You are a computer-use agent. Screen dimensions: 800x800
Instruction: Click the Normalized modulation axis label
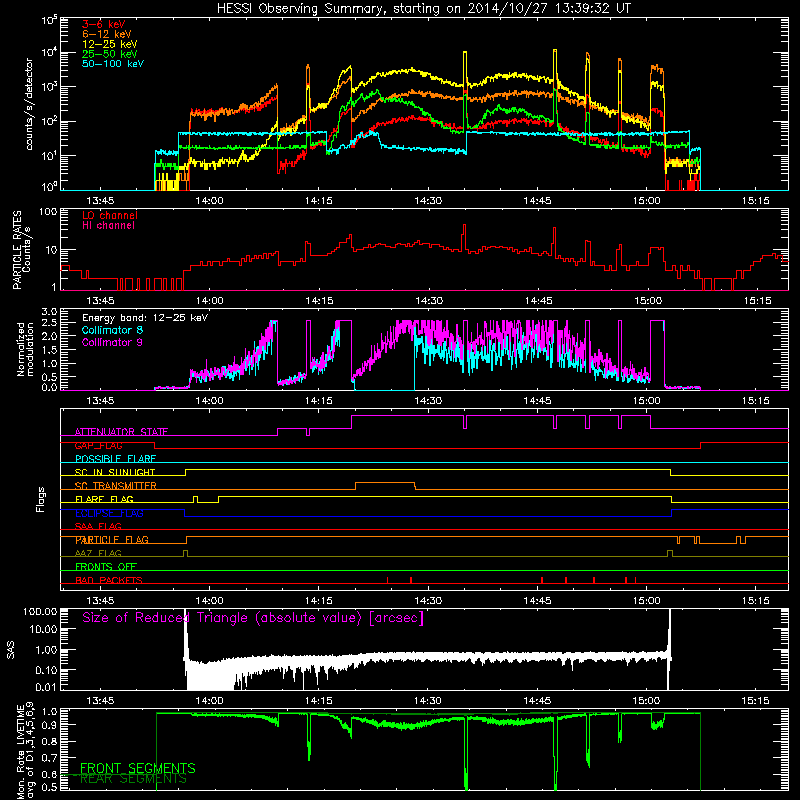[26, 349]
